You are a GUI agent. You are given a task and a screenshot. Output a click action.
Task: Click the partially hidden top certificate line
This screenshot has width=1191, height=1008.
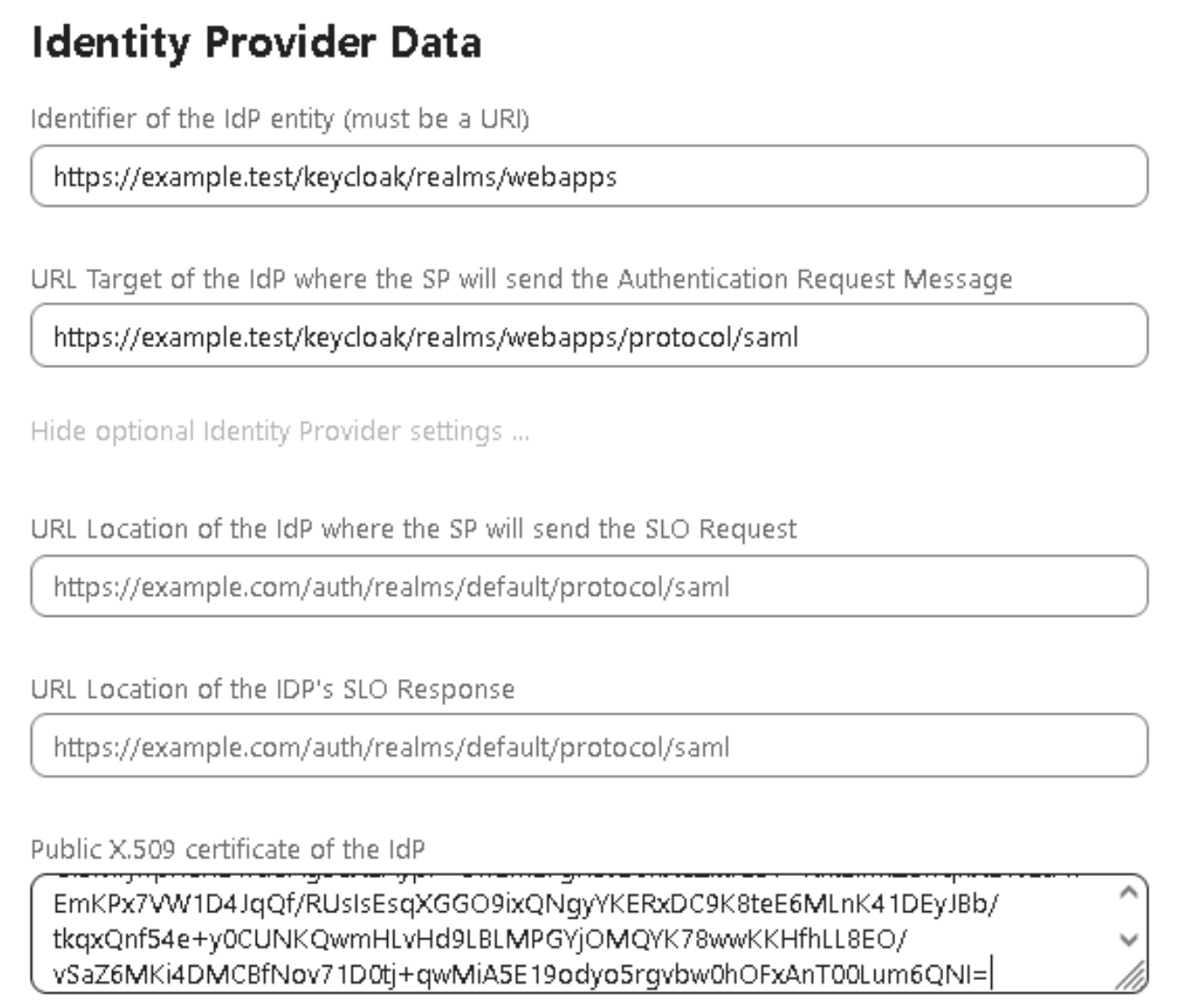(561, 878)
